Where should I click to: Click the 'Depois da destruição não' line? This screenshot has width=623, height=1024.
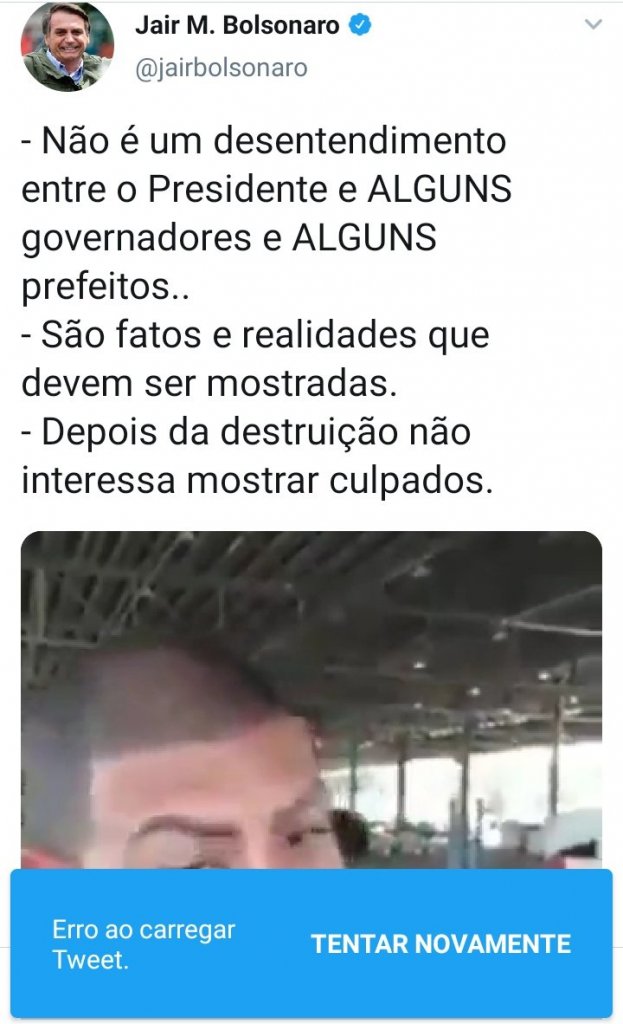pos(246,432)
